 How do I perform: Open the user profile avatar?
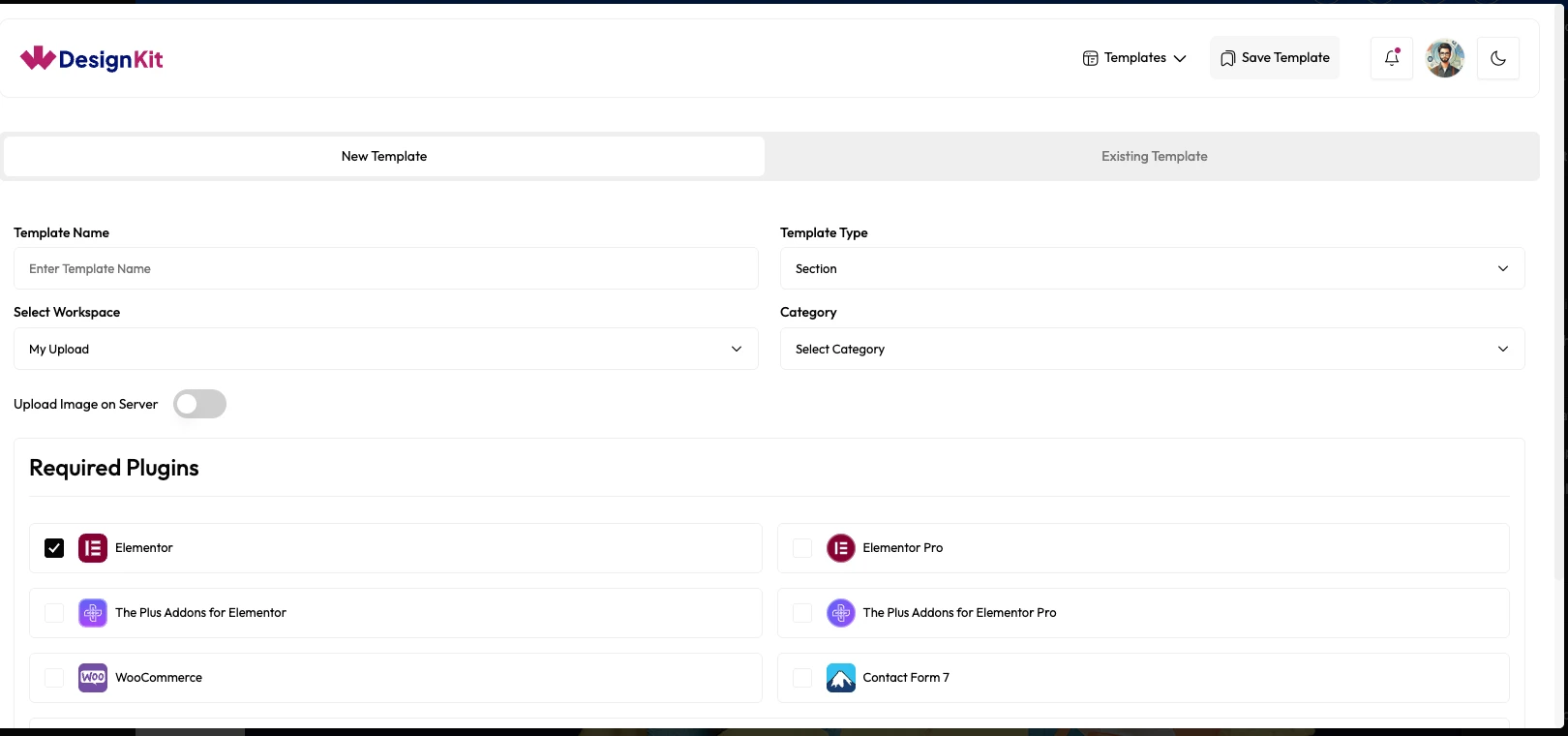pyautogui.click(x=1445, y=58)
